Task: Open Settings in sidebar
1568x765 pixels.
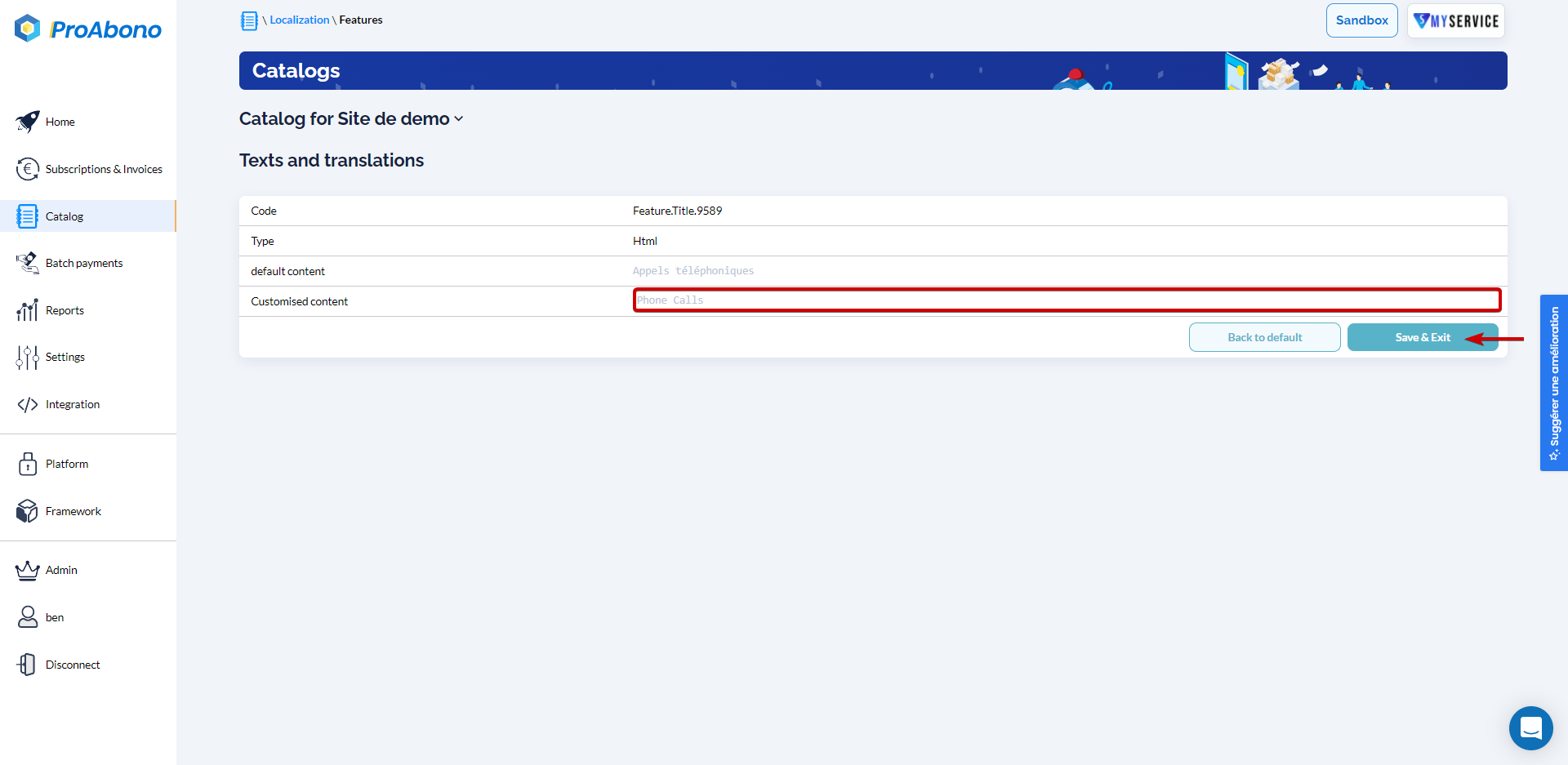Action: [65, 357]
